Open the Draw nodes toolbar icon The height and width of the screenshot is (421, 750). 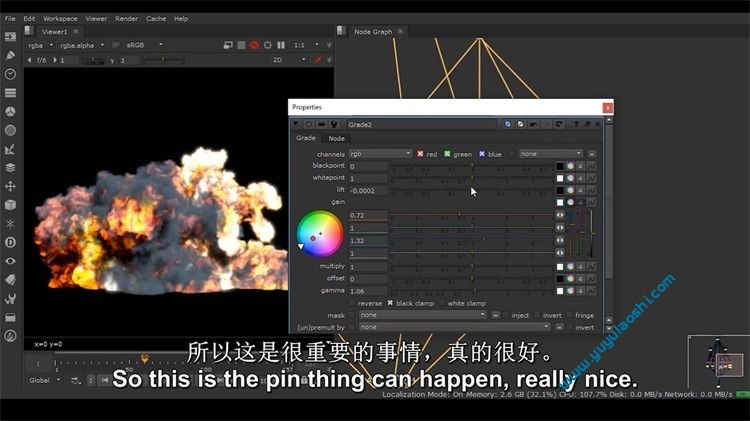click(x=10, y=55)
